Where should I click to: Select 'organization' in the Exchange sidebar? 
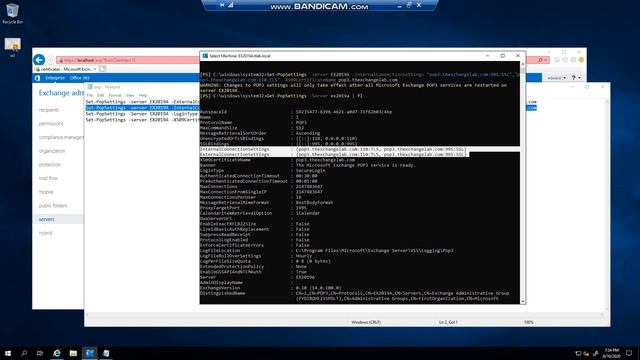[52, 151]
